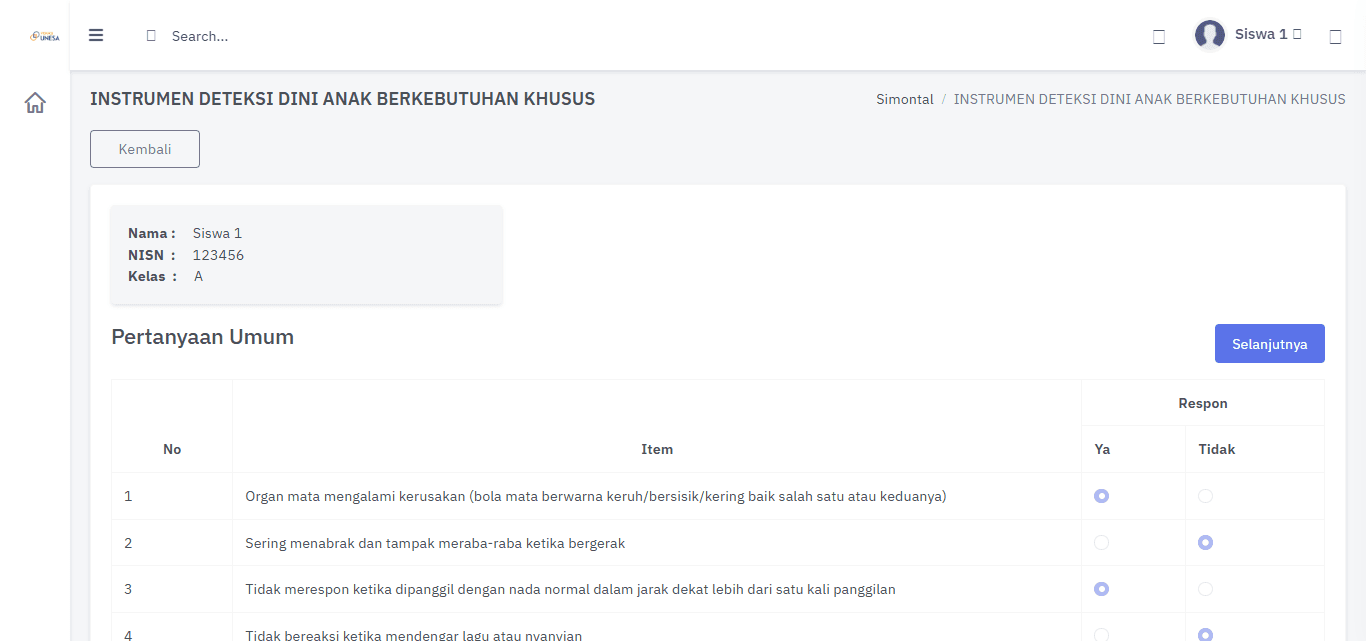Select Ya for question 4
This screenshot has height=641, width=1366.
point(1101,635)
